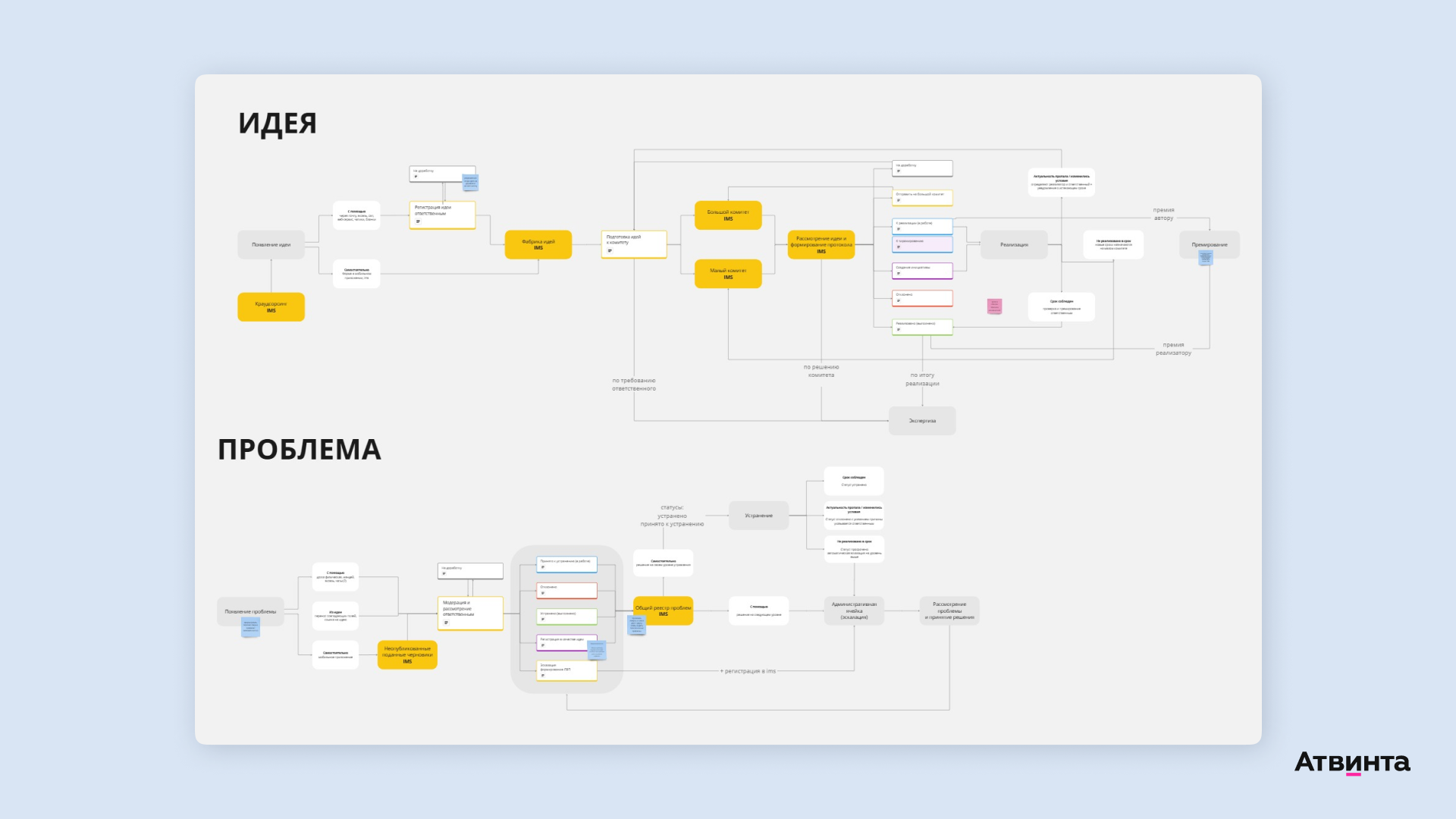Click the премия автору connector label
This screenshot has height=819, width=1456.
pos(1163,214)
